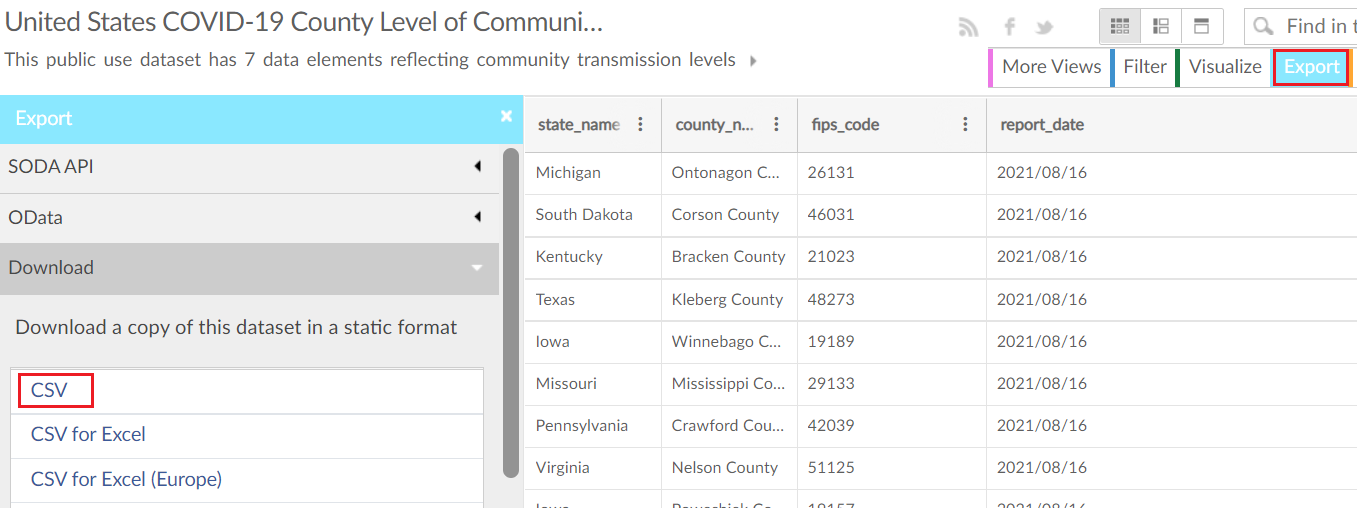The height and width of the screenshot is (508, 1357).
Task: Open the Visualize tab
Action: click(1225, 67)
